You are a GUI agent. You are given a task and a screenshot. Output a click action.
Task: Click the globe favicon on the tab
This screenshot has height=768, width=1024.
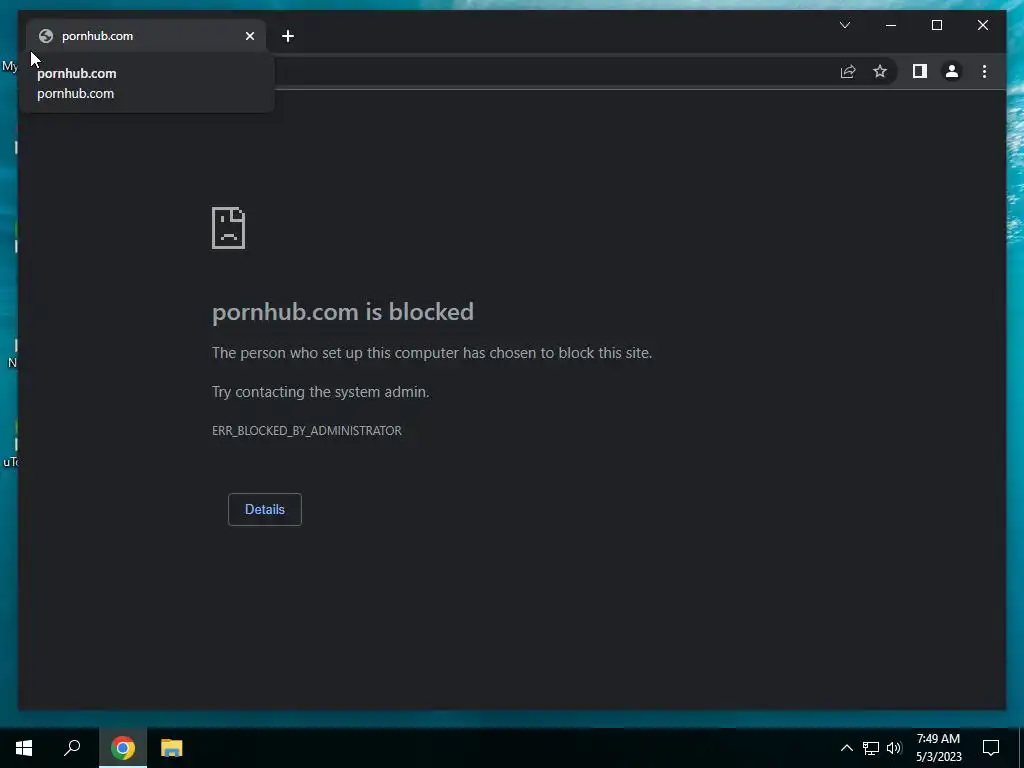click(46, 36)
